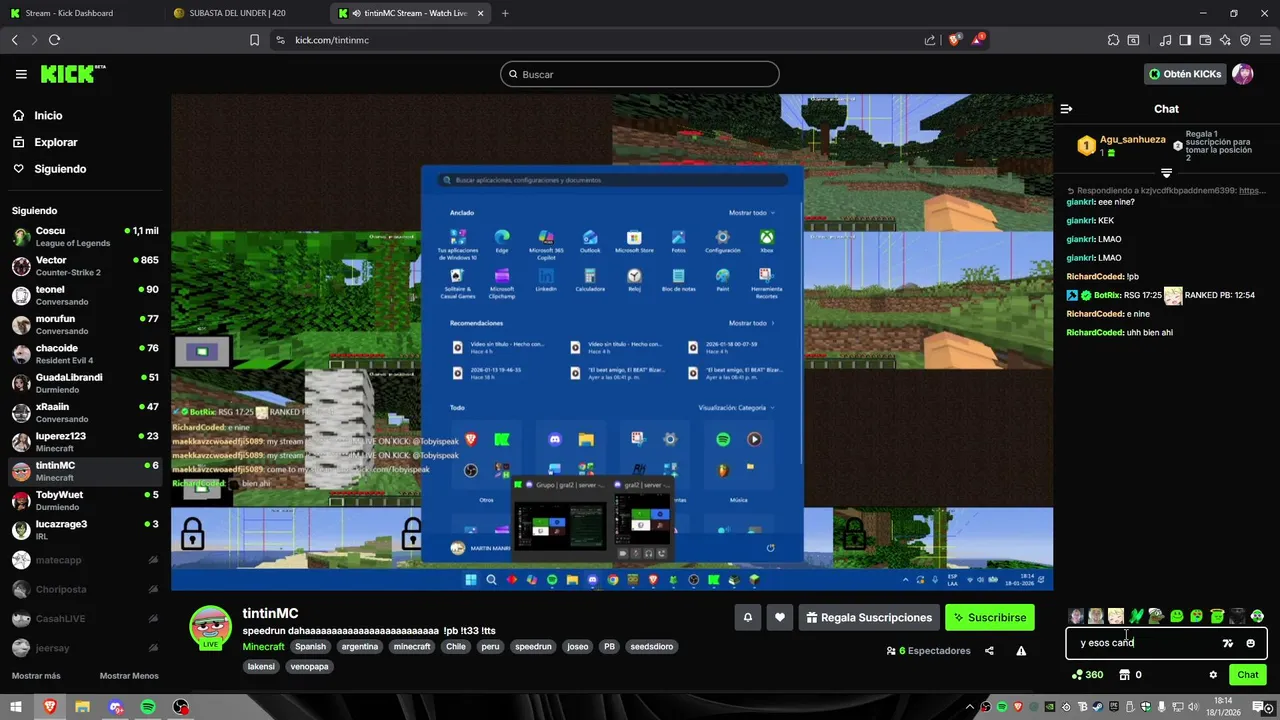The width and height of the screenshot is (1280, 720).
Task: Click the chat message input box
Action: click(1166, 643)
